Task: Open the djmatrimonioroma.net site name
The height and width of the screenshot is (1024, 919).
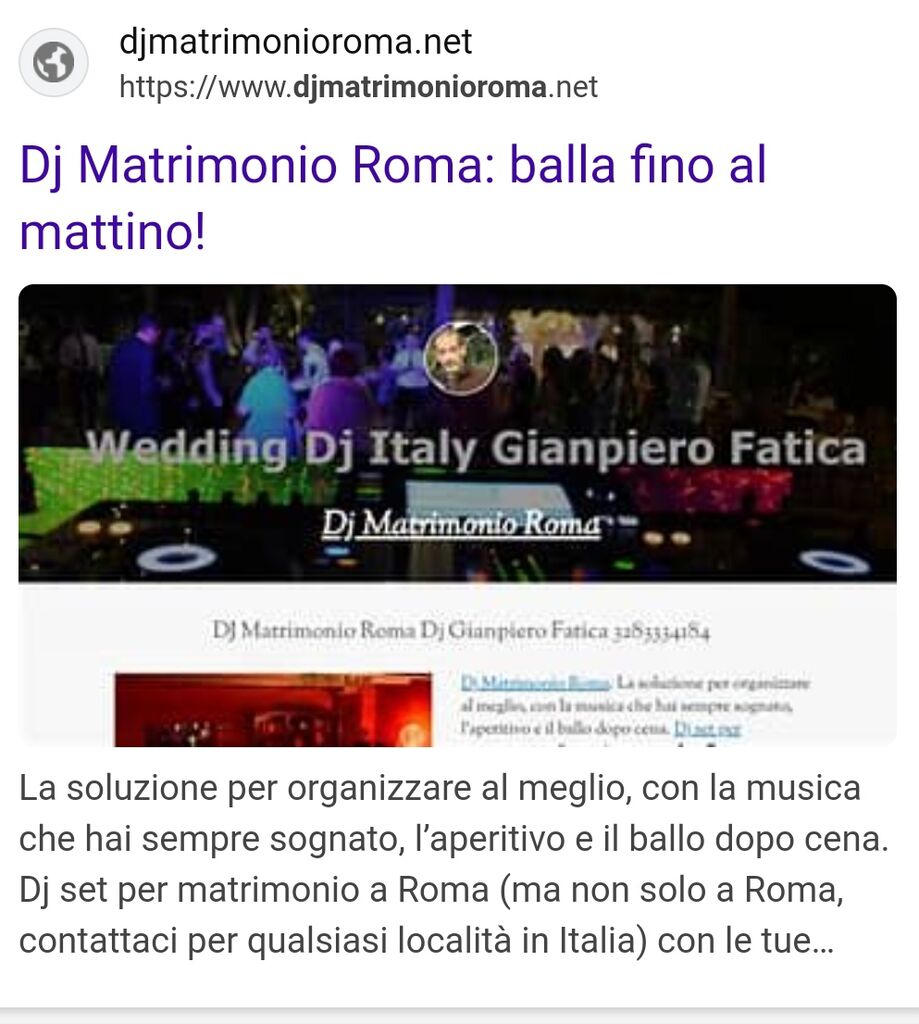Action: point(295,42)
